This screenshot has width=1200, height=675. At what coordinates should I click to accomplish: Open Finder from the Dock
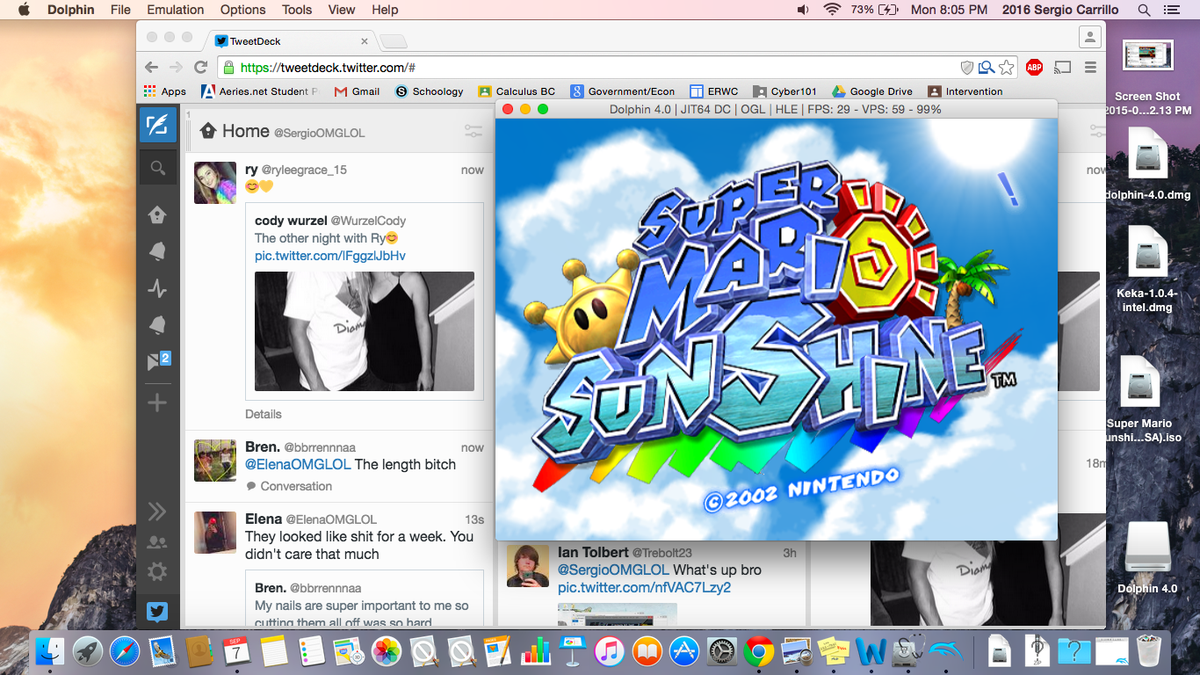pos(50,652)
